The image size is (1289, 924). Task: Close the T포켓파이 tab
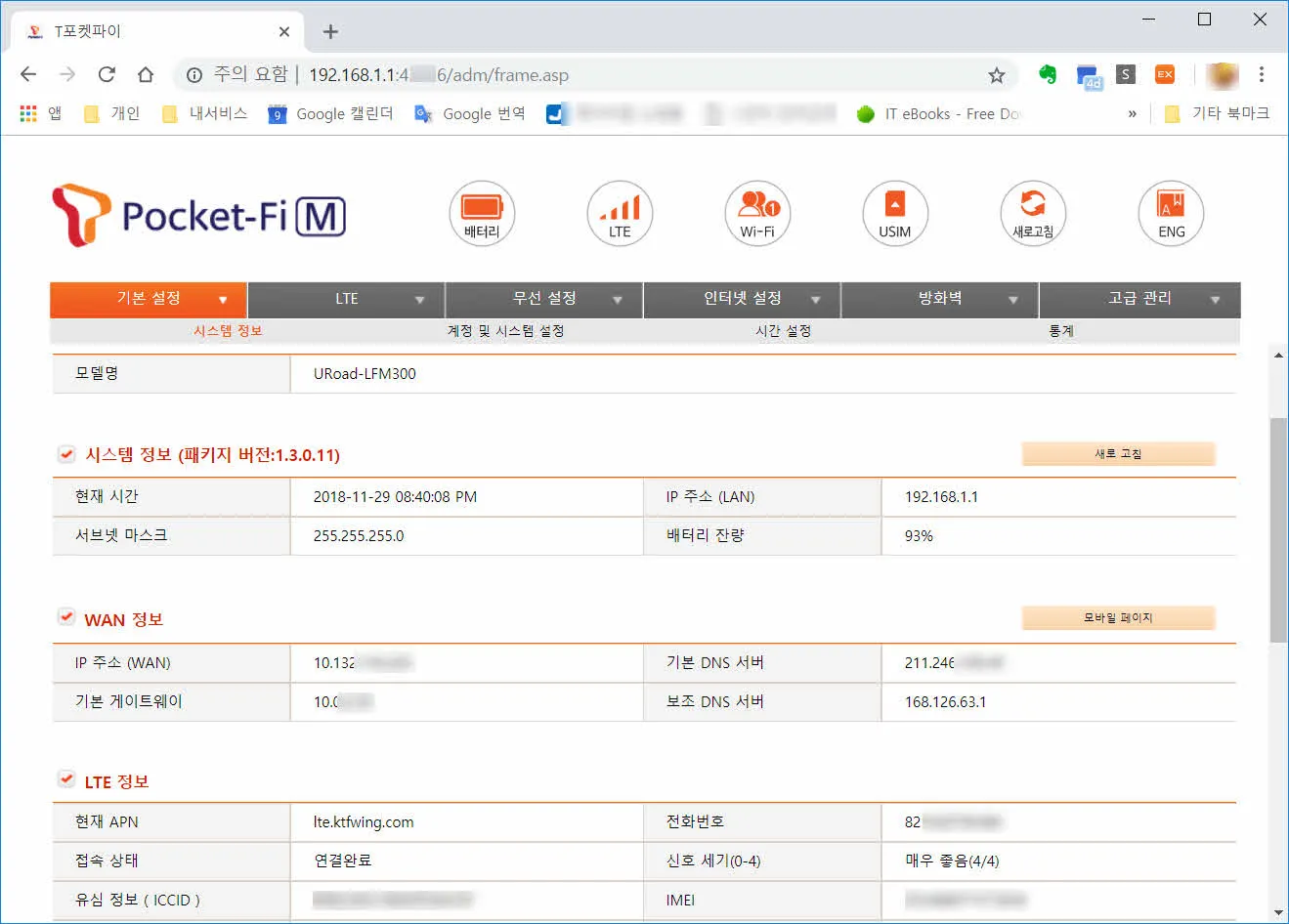pyautogui.click(x=284, y=31)
